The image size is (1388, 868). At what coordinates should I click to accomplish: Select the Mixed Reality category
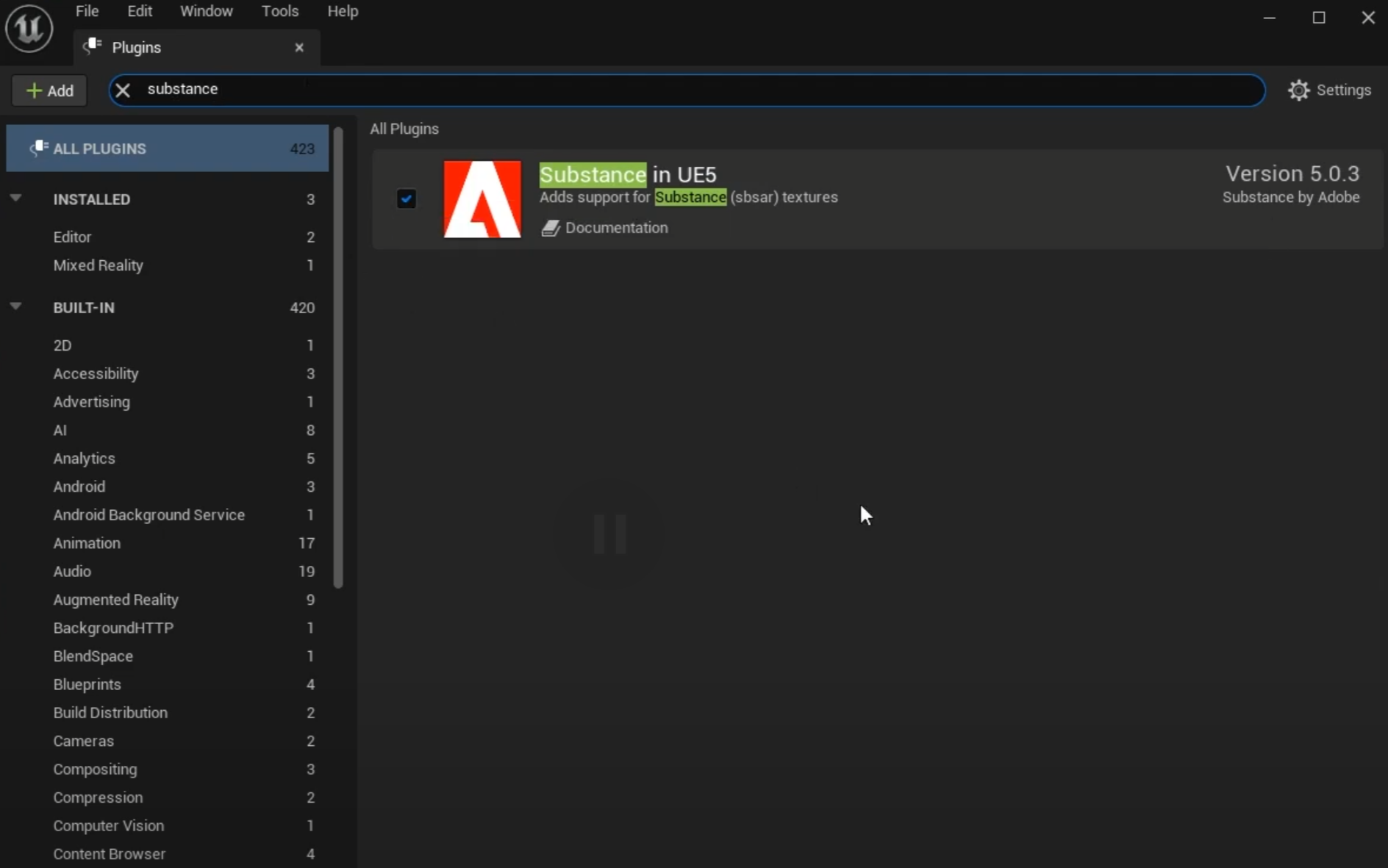tap(99, 265)
